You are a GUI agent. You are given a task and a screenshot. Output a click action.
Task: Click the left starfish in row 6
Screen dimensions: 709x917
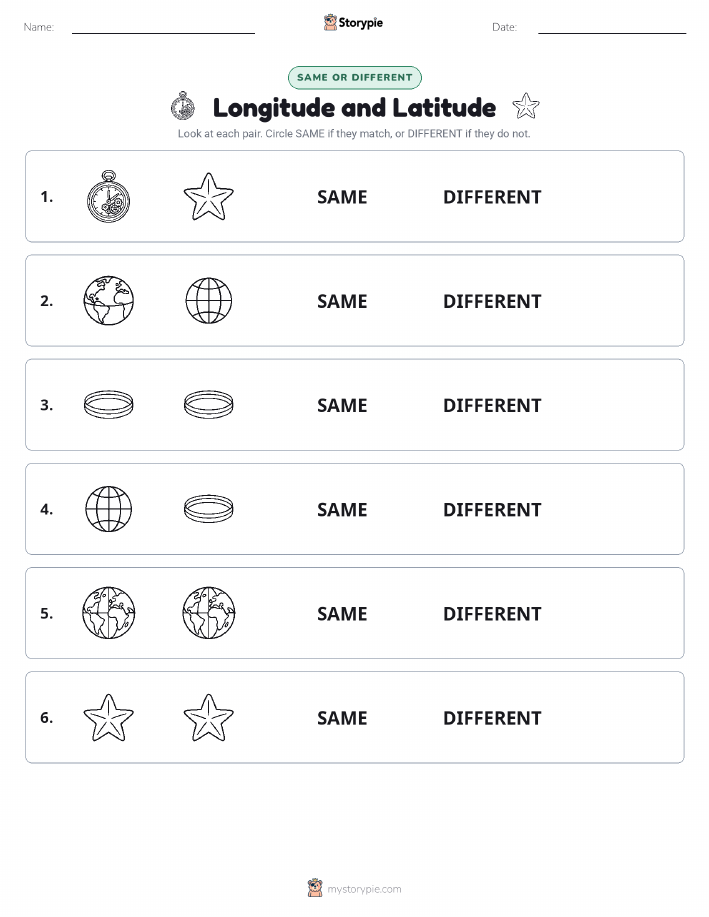coord(109,718)
